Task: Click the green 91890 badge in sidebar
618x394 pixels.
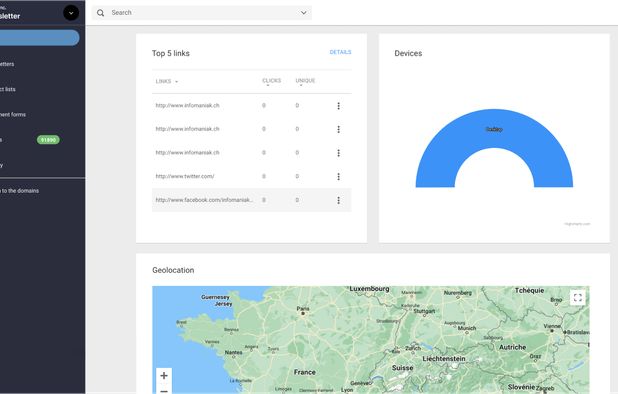Action: click(48, 140)
